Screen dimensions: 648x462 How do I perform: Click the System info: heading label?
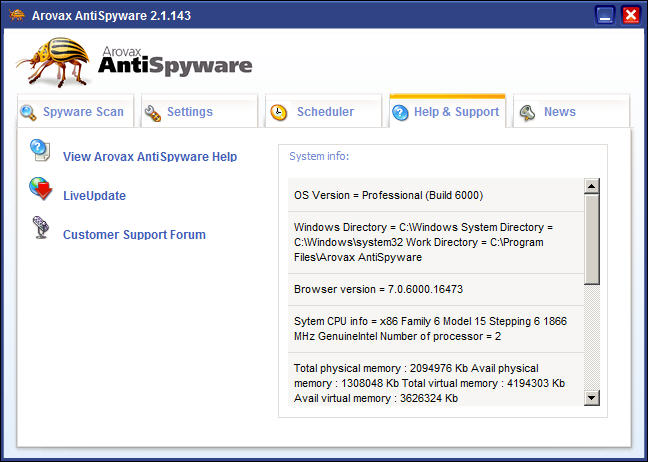[319, 156]
